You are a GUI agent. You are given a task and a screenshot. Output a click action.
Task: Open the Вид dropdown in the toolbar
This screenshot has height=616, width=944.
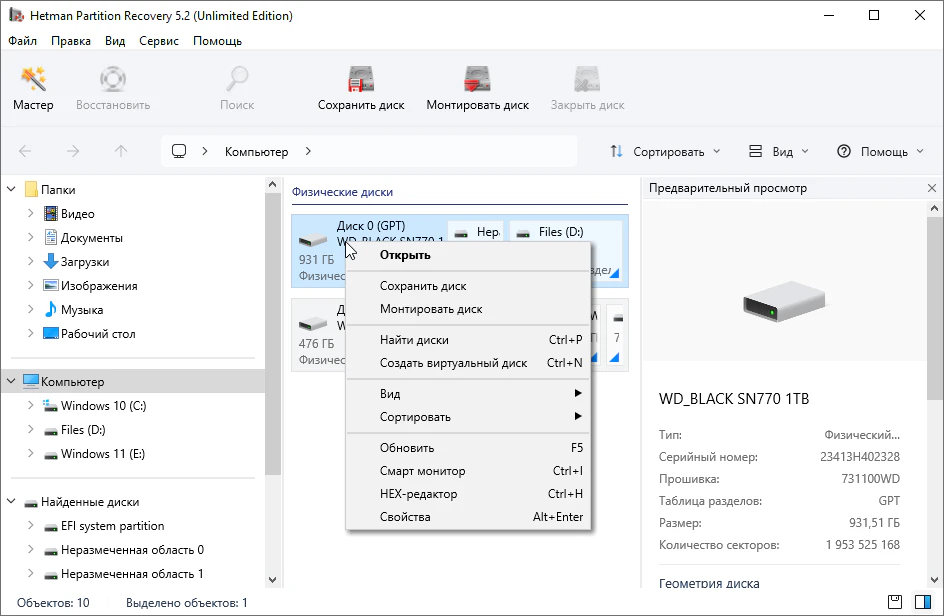pos(779,152)
